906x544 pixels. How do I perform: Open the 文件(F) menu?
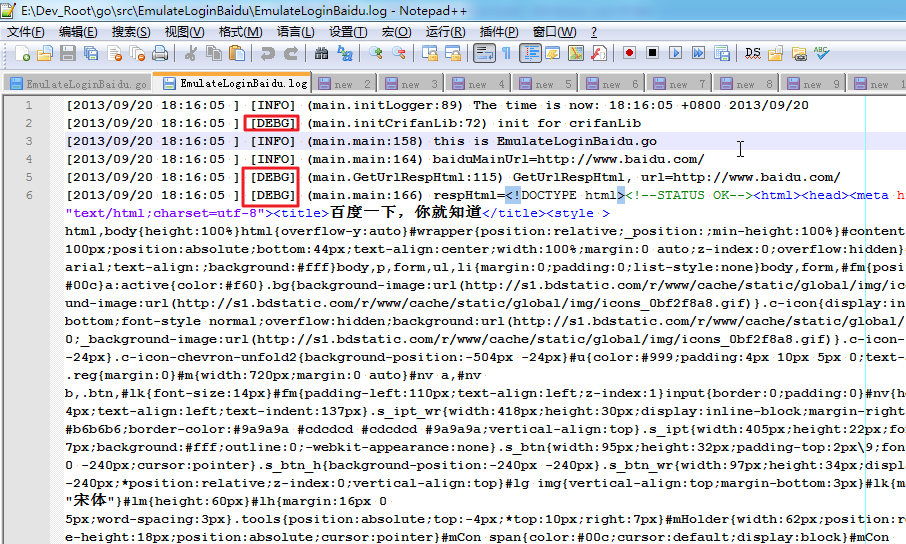tap(25, 32)
